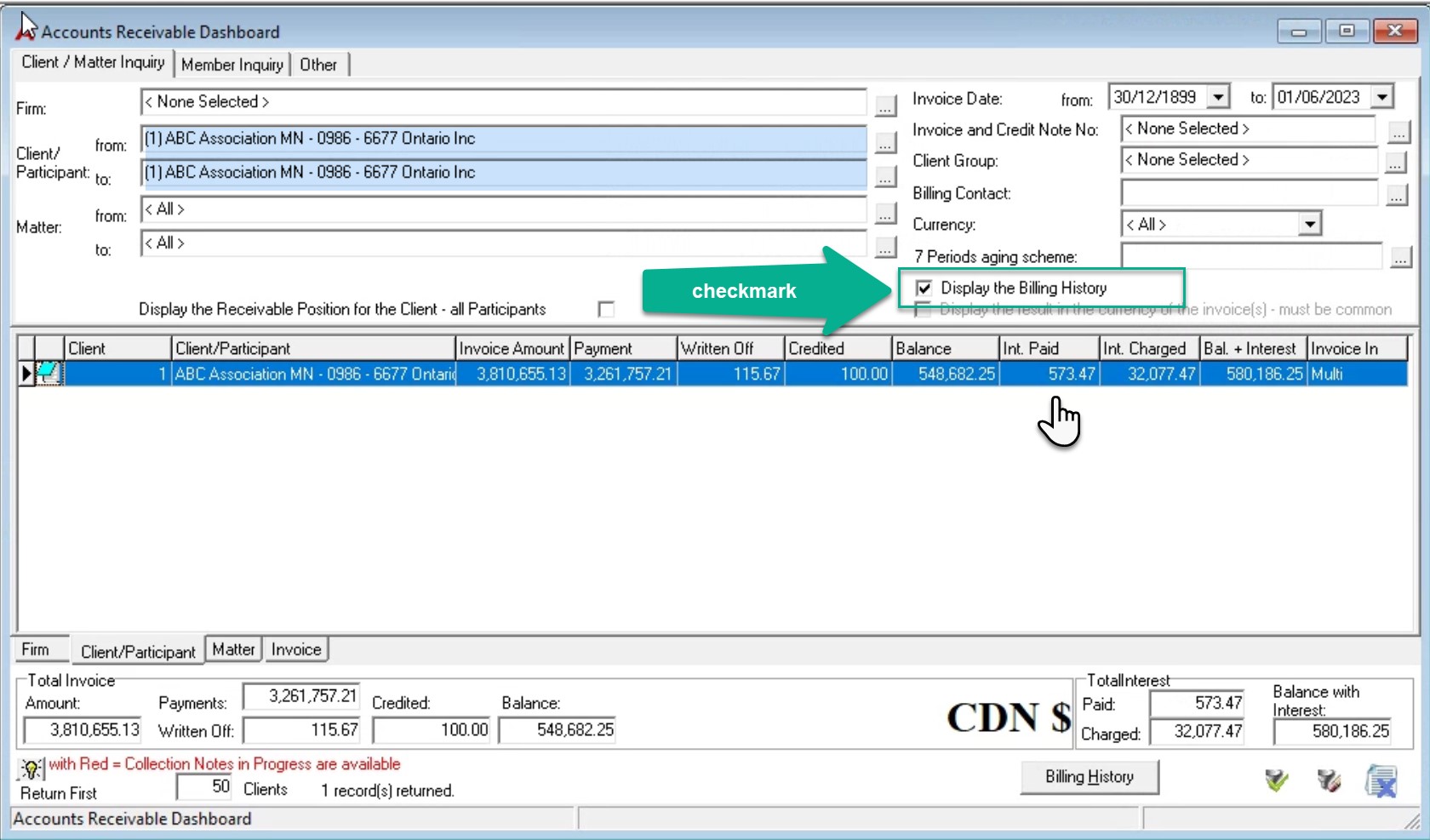Click the close document icon with blue X
This screenshot has height=840, width=1430.
coord(1381,780)
